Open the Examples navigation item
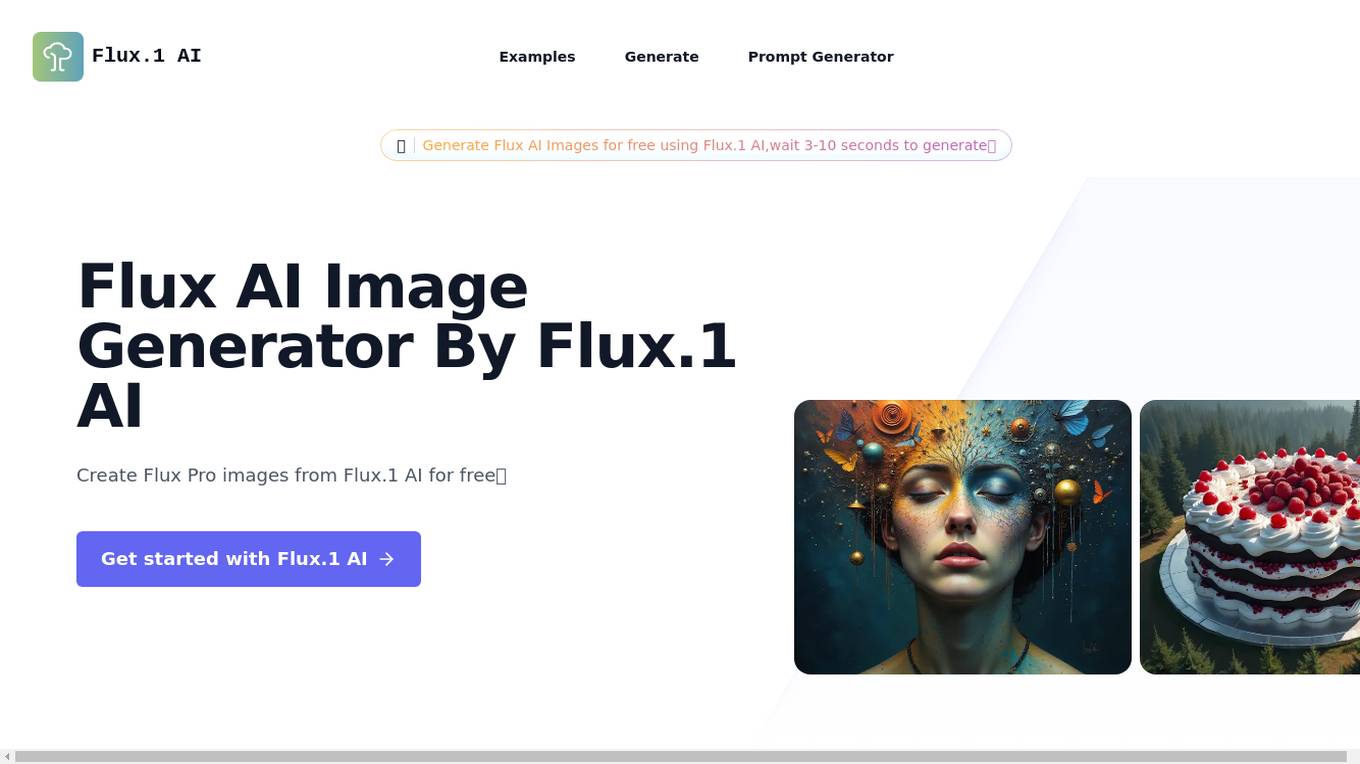The width and height of the screenshot is (1360, 764). pyautogui.click(x=537, y=57)
